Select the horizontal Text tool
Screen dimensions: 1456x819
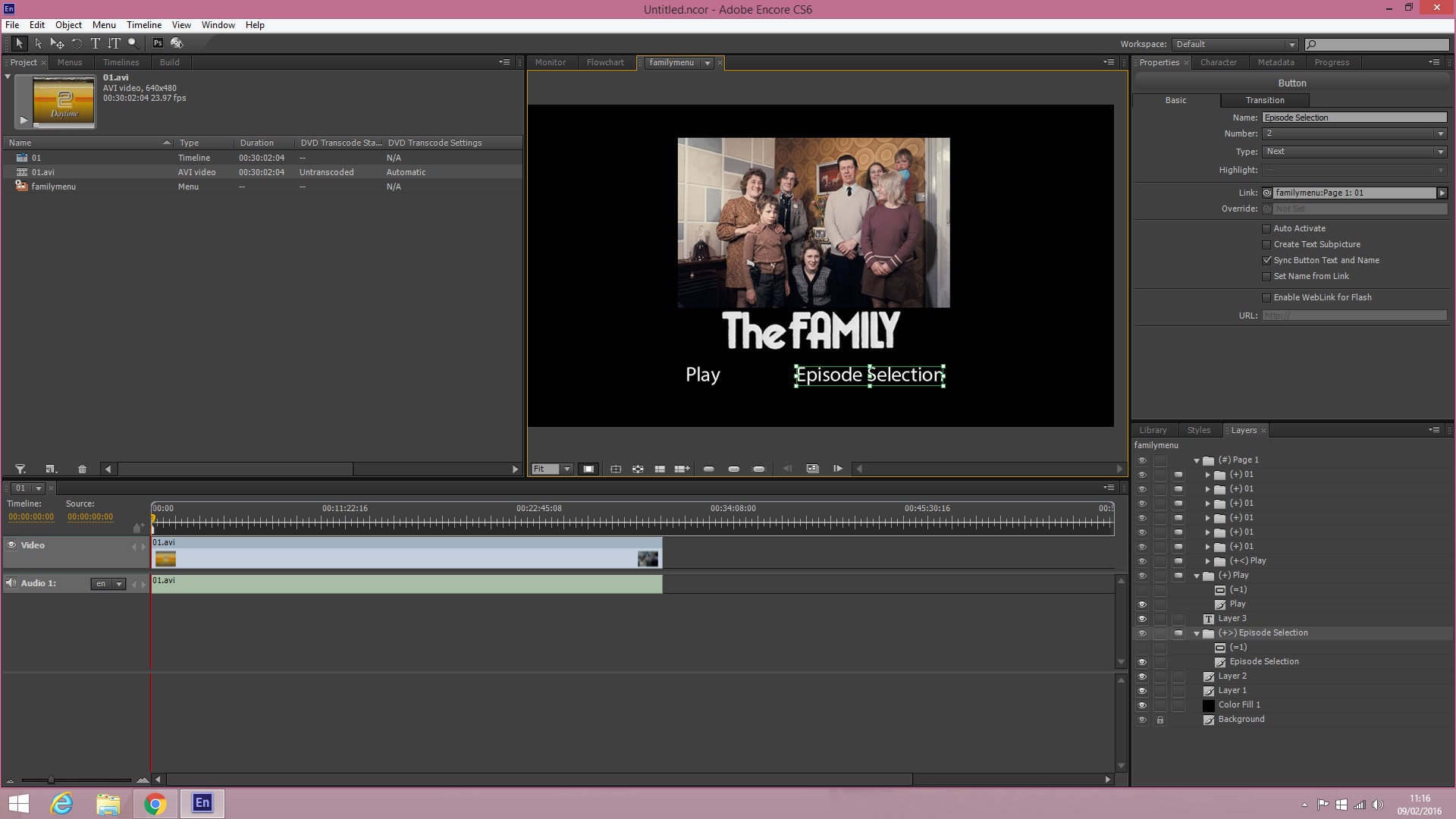[x=96, y=43]
